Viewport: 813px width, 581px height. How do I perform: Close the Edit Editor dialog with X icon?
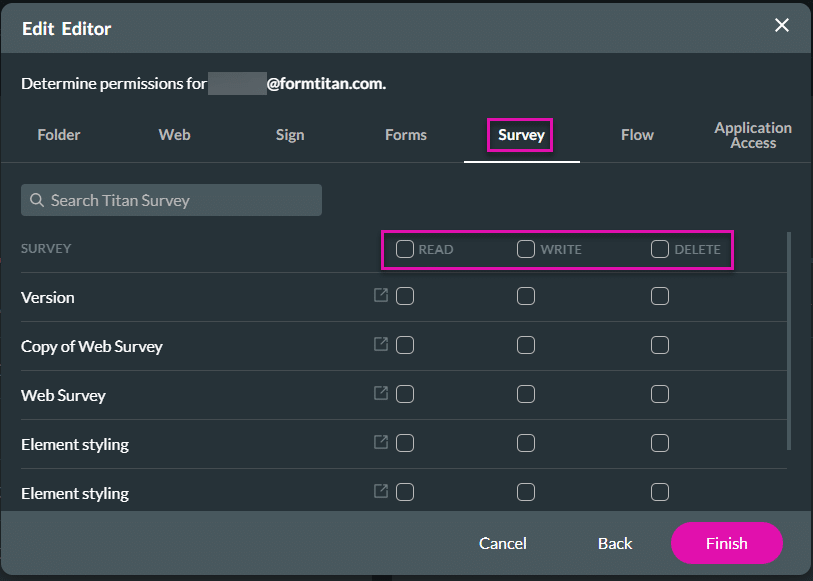tap(781, 25)
